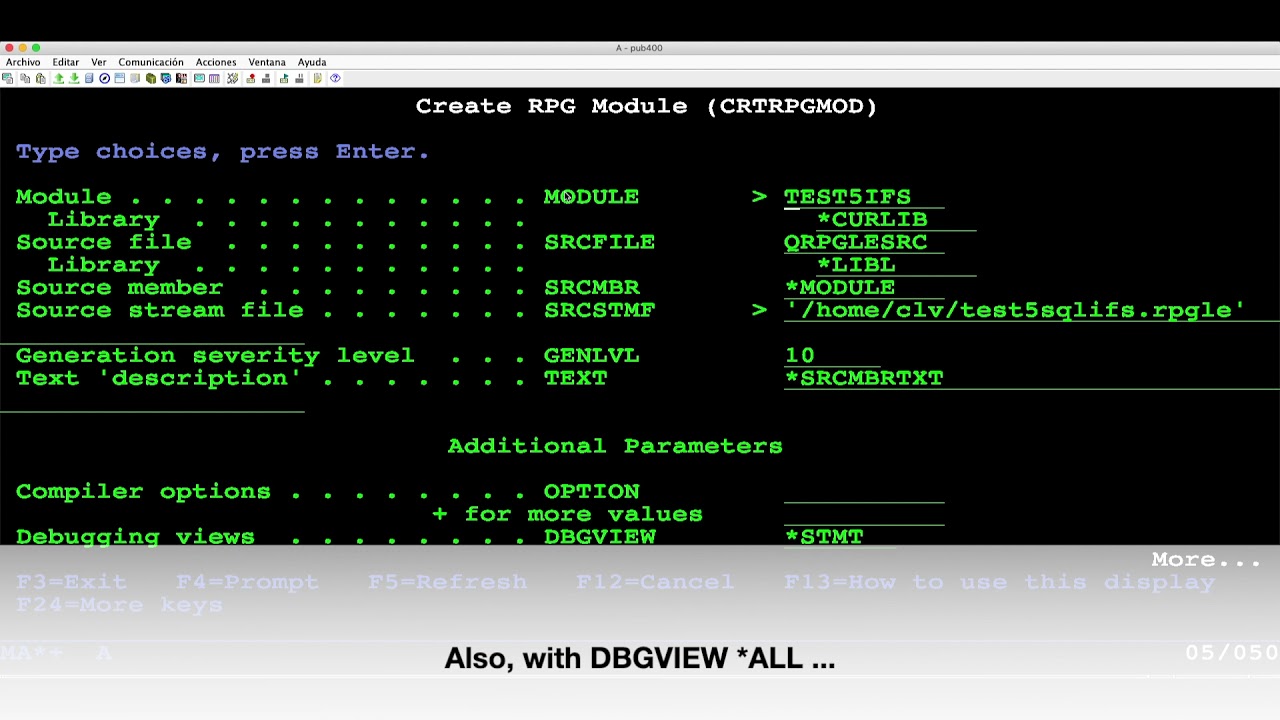Click the SRCMBR keyword text

point(592,288)
